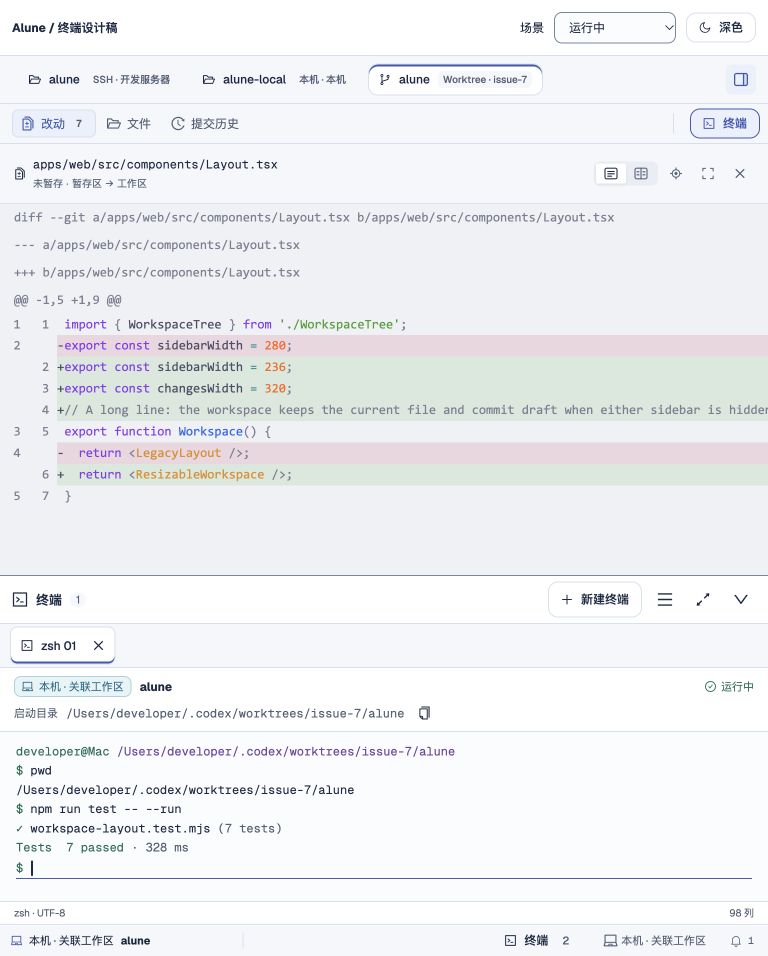
Task: Click the file icon beside Layout.tsx path
Action: pyautogui.click(x=20, y=174)
